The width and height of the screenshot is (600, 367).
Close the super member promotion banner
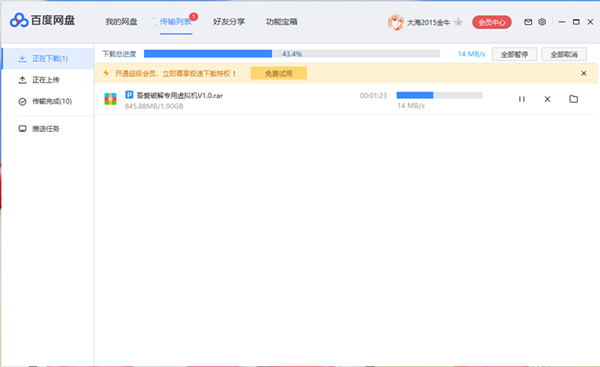[584, 73]
